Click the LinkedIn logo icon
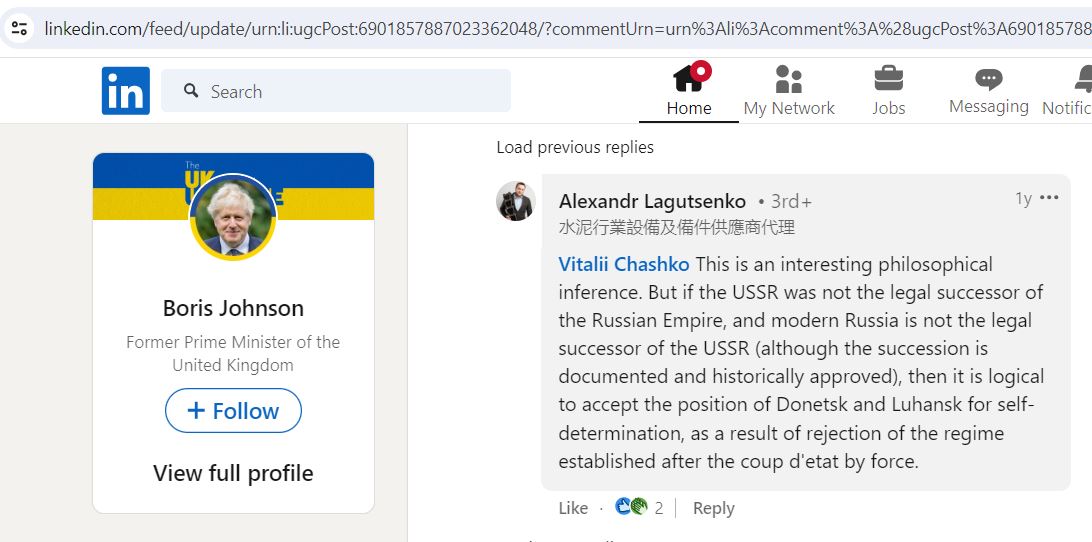 [x=125, y=91]
